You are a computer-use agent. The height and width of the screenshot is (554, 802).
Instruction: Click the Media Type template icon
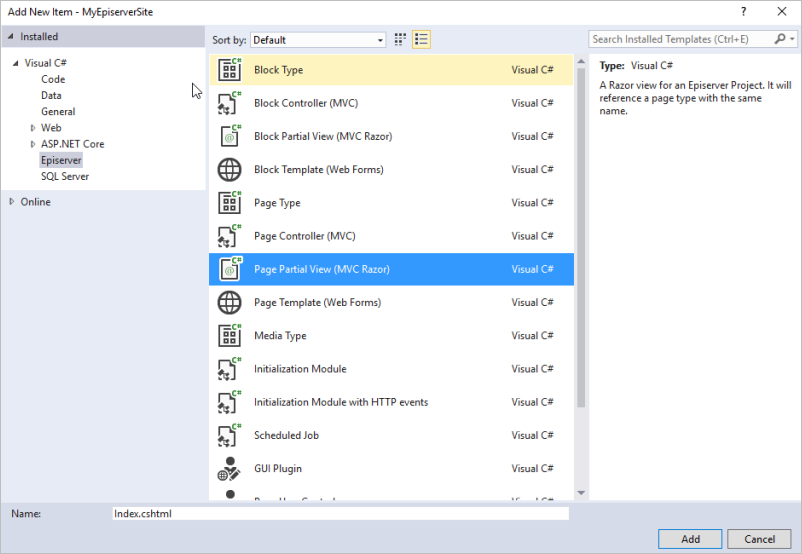[x=230, y=336]
